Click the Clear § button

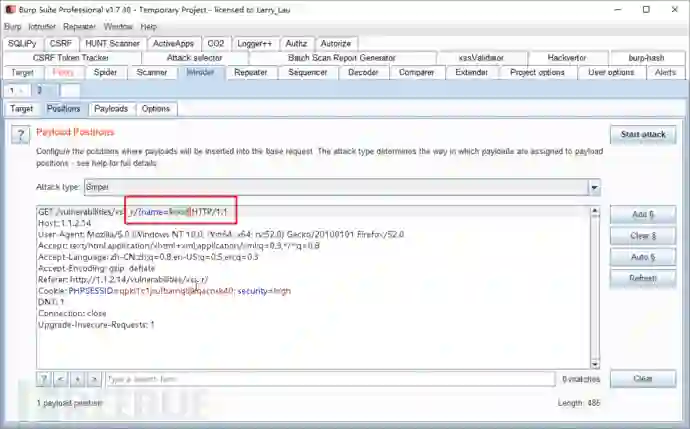643,236
